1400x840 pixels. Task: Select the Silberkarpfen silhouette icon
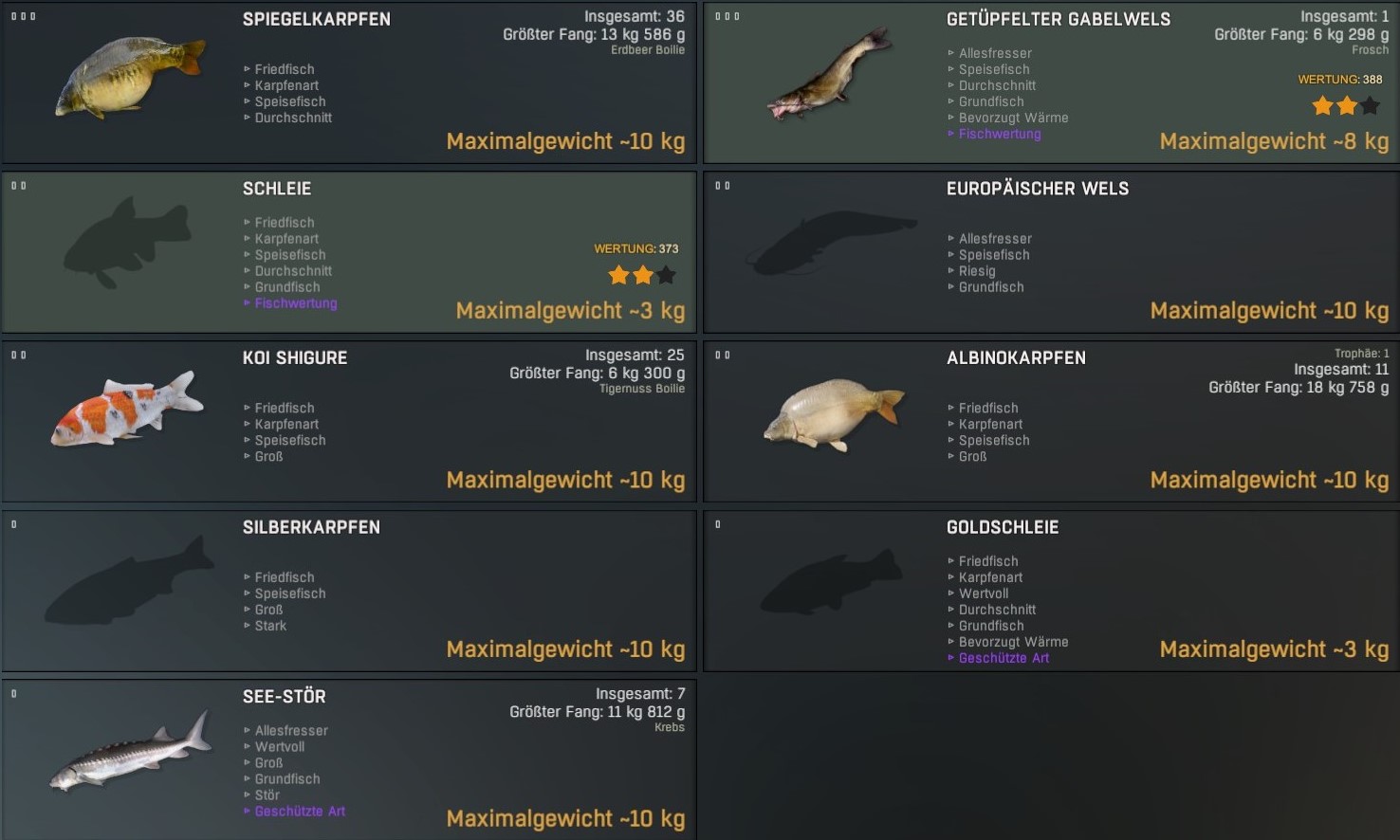click(129, 580)
